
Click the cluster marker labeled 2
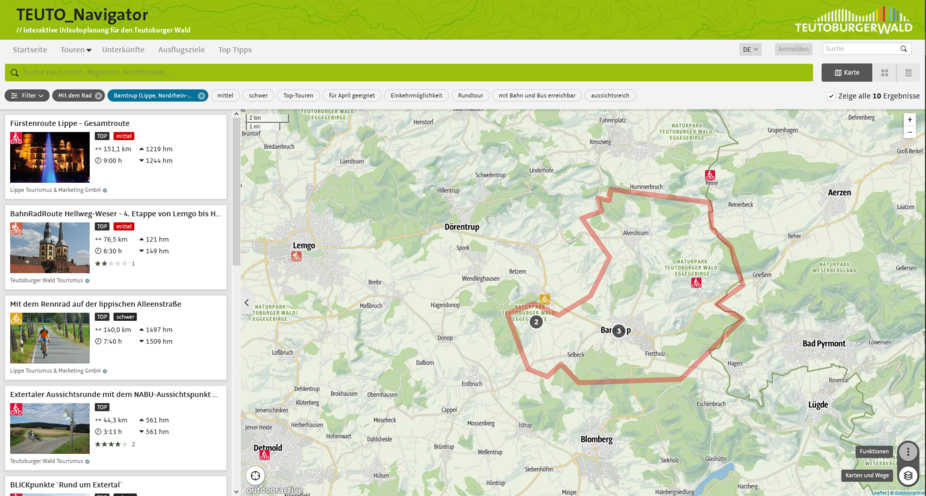tap(536, 322)
